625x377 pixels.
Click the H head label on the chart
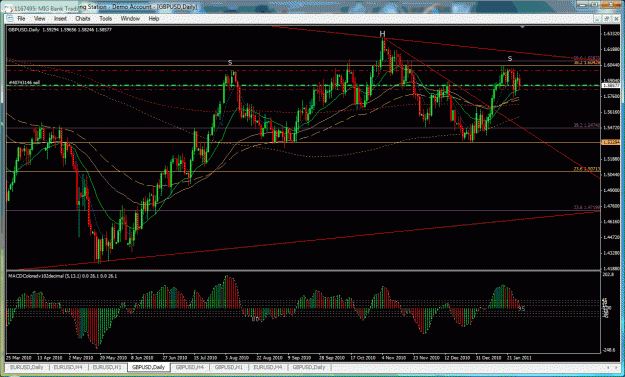click(382, 34)
